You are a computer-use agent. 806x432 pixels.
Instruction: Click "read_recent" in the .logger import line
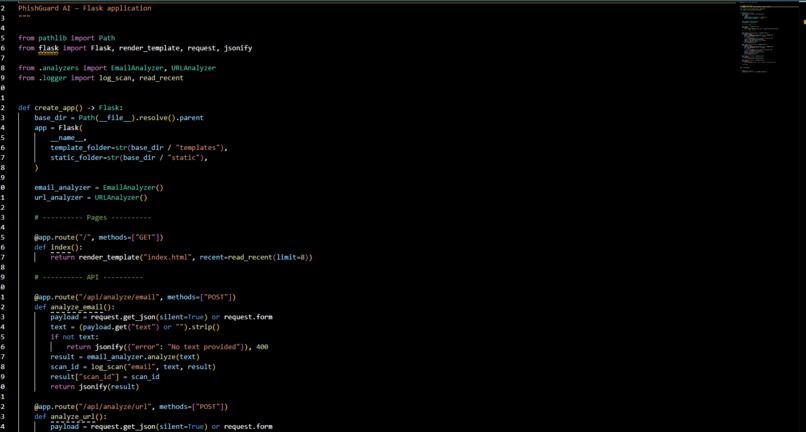pos(161,78)
